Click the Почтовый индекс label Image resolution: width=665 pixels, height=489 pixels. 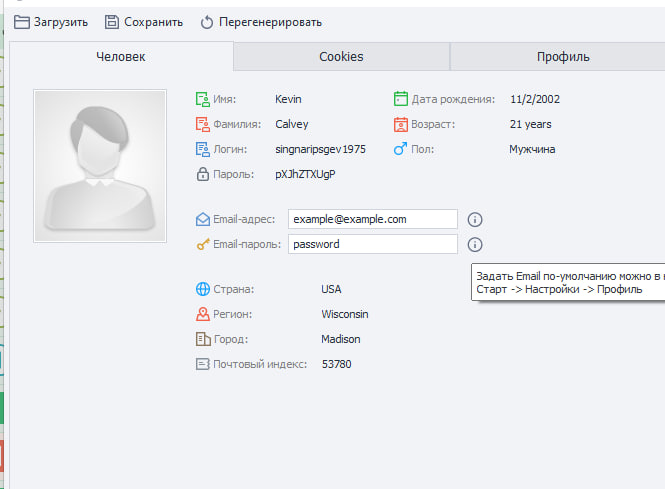point(260,364)
